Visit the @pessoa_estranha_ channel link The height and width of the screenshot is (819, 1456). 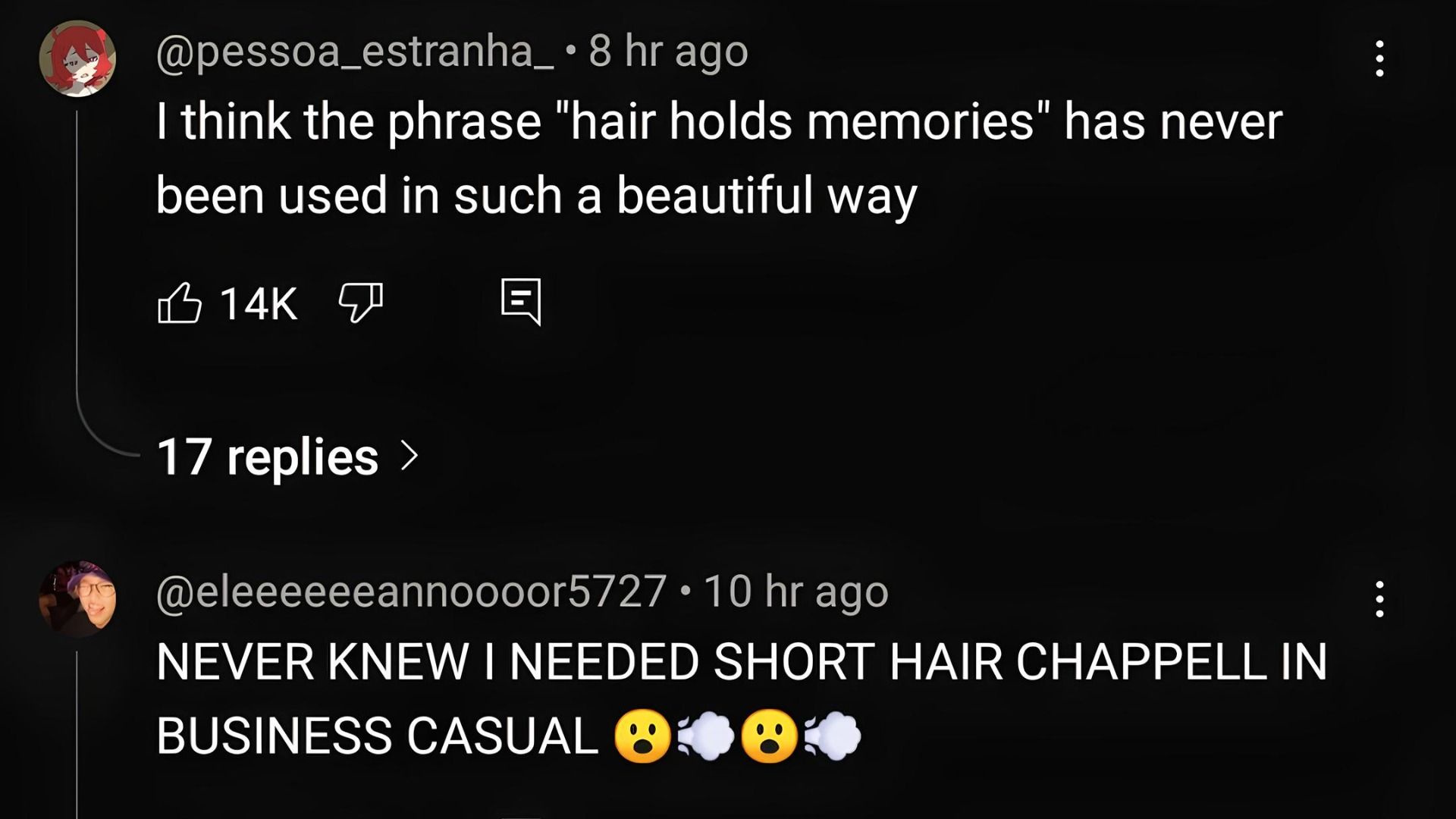coord(355,52)
